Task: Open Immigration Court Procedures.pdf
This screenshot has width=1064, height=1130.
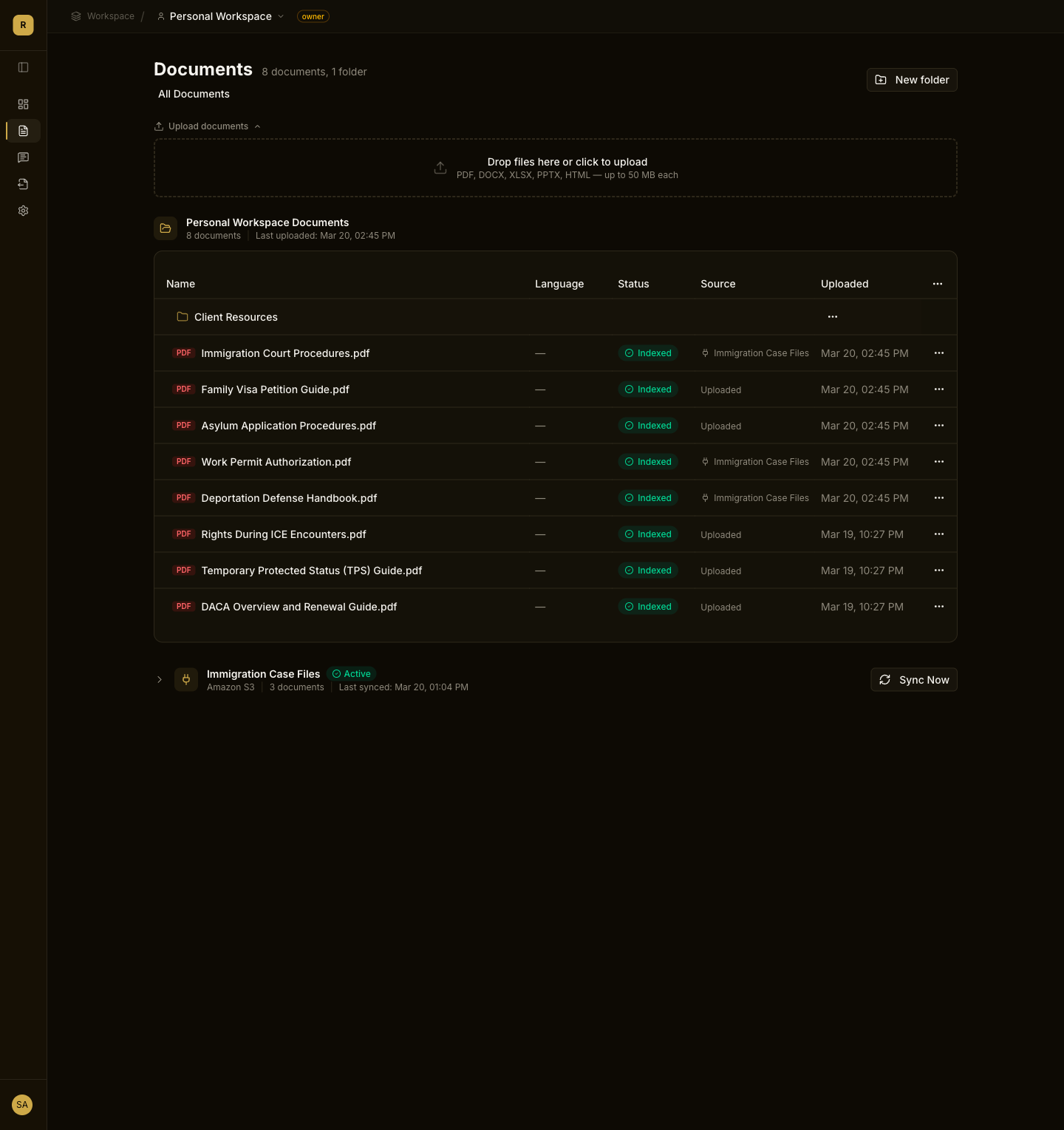Action: pos(285,353)
